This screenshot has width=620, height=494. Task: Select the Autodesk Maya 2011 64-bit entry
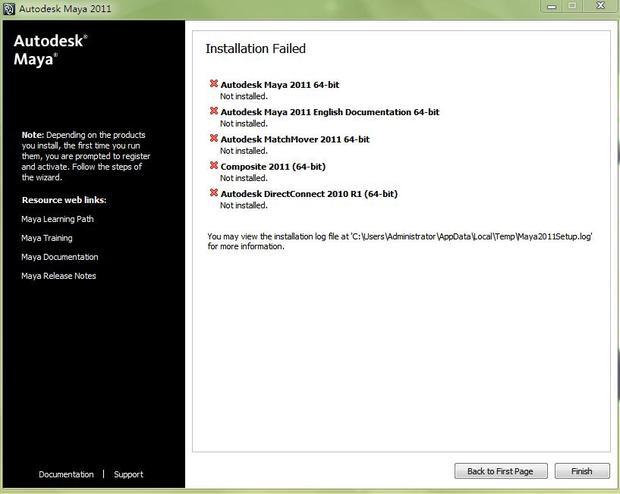pos(279,85)
